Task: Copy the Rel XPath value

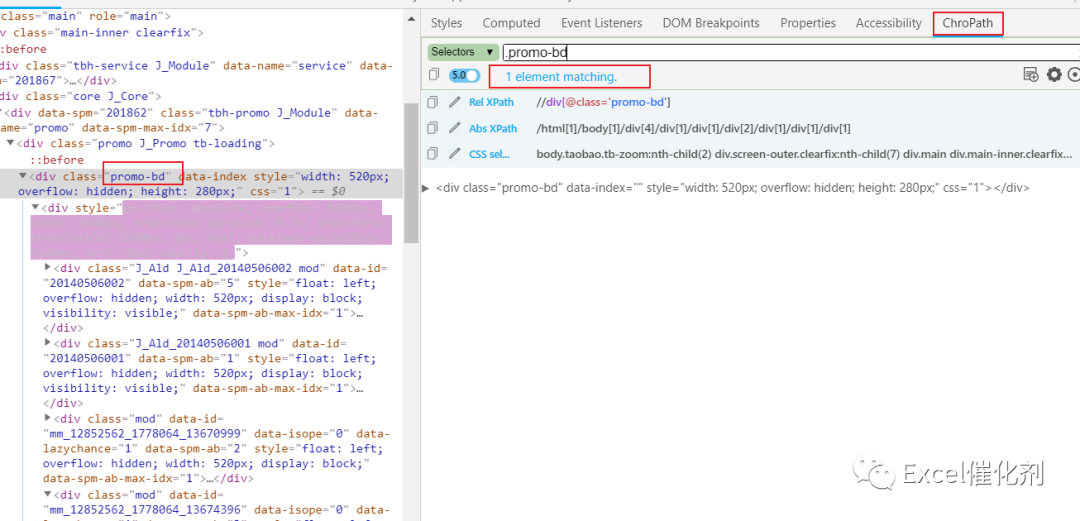Action: [x=433, y=102]
